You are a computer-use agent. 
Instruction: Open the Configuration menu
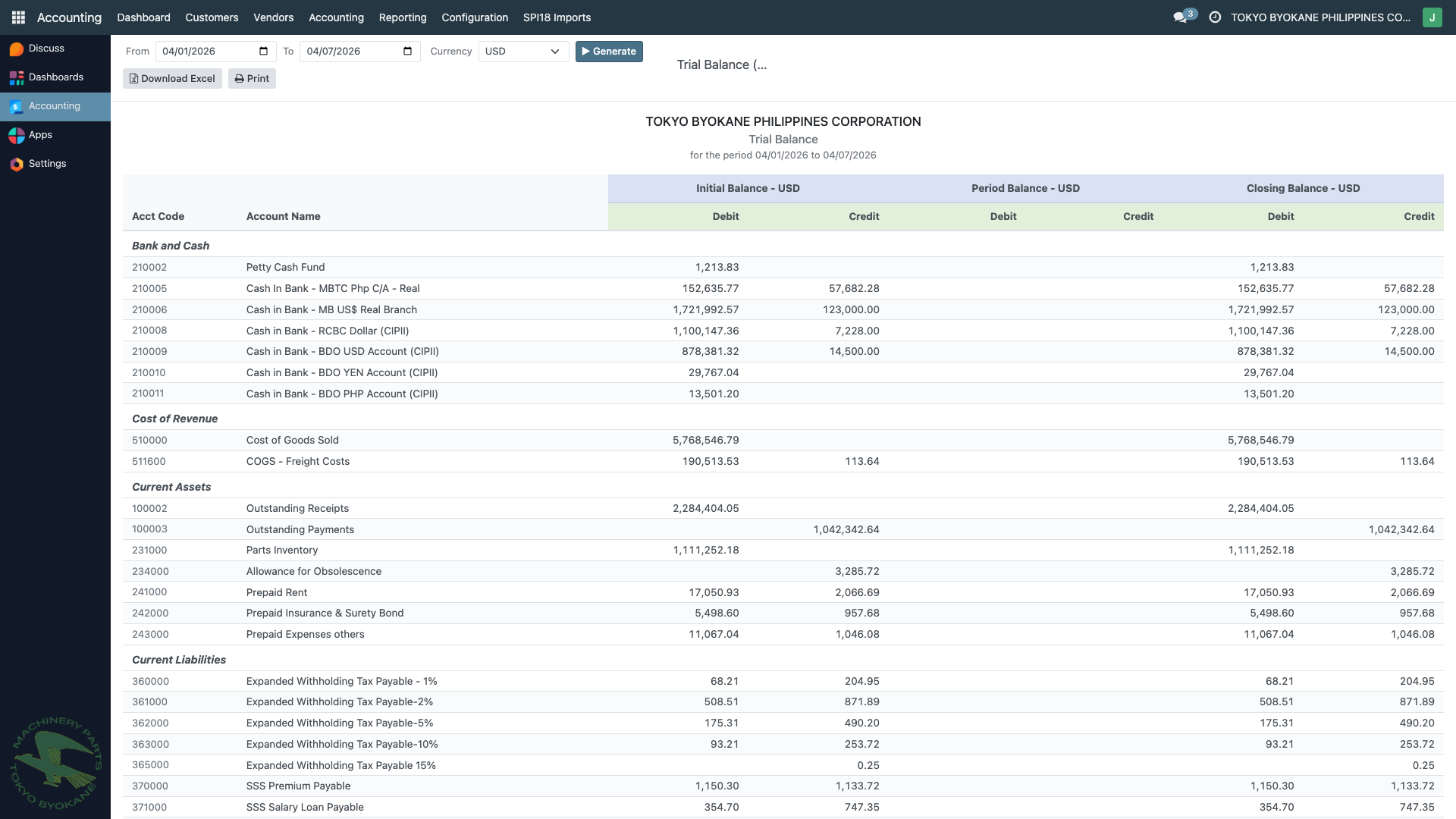(x=475, y=17)
